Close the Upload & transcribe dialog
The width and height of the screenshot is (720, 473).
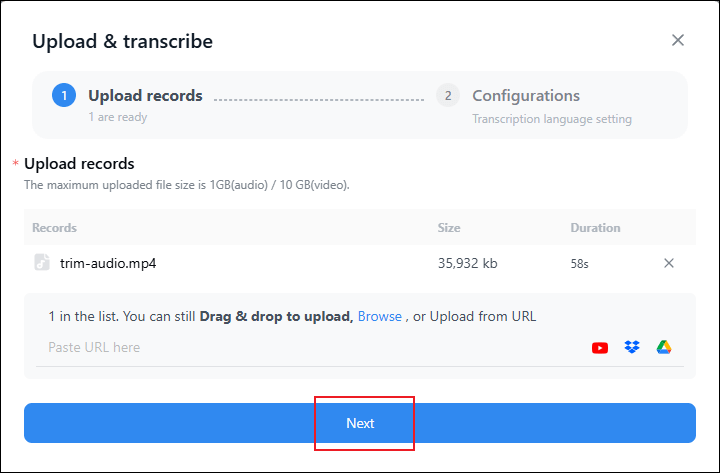tap(678, 40)
